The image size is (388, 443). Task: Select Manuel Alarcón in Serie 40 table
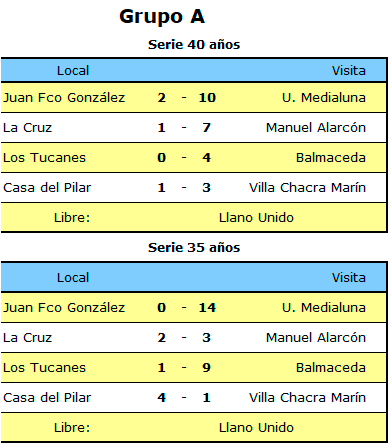(316, 128)
